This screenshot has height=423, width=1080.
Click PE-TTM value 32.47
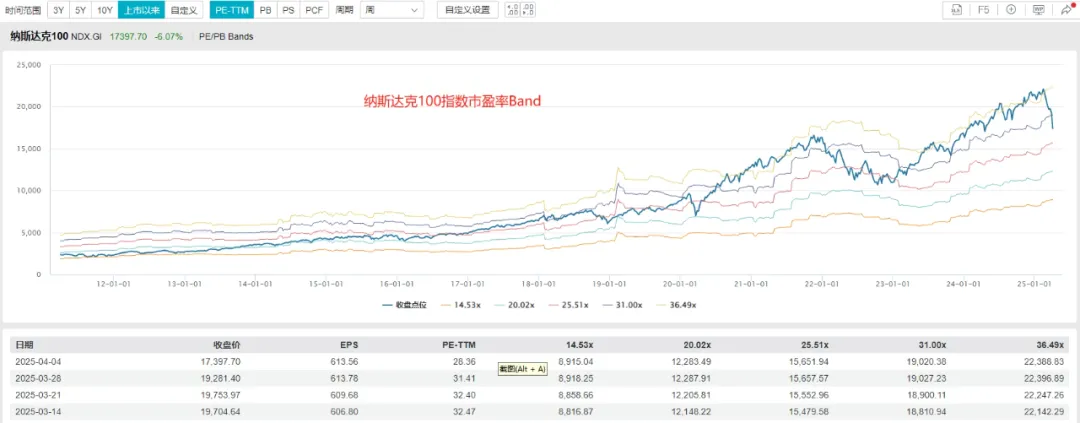point(466,414)
